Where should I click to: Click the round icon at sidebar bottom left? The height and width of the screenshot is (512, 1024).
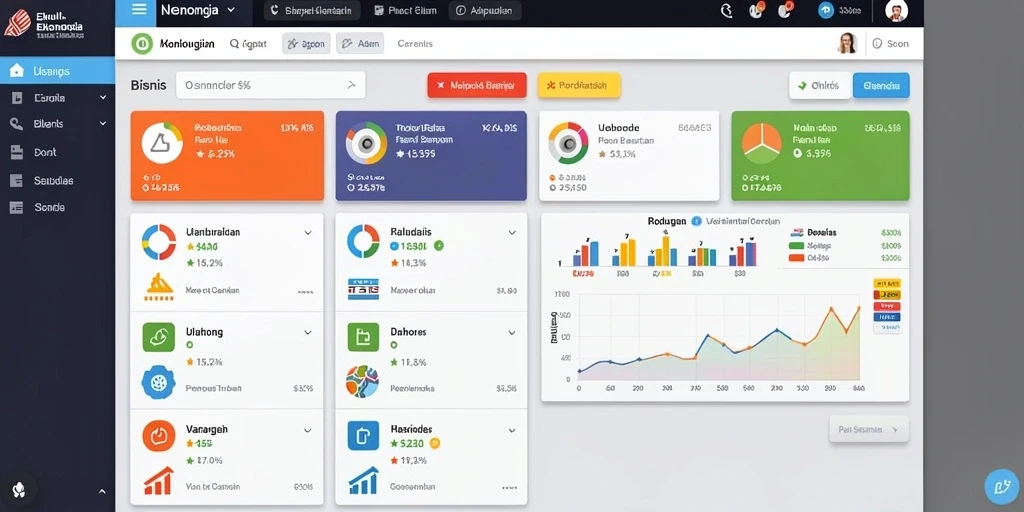(x=18, y=490)
